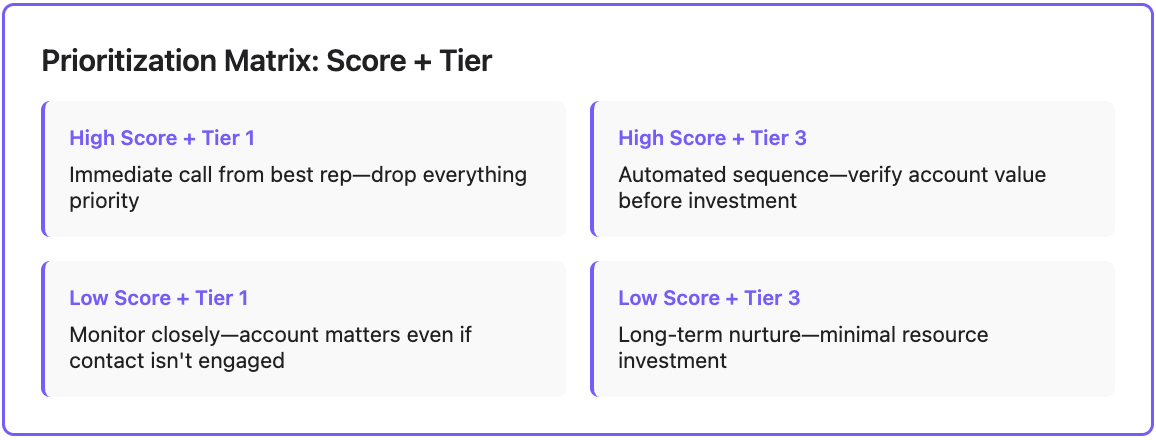This screenshot has width=1156, height=440.
Task: Click the word "Tier" in the main title
Action: 467,61
